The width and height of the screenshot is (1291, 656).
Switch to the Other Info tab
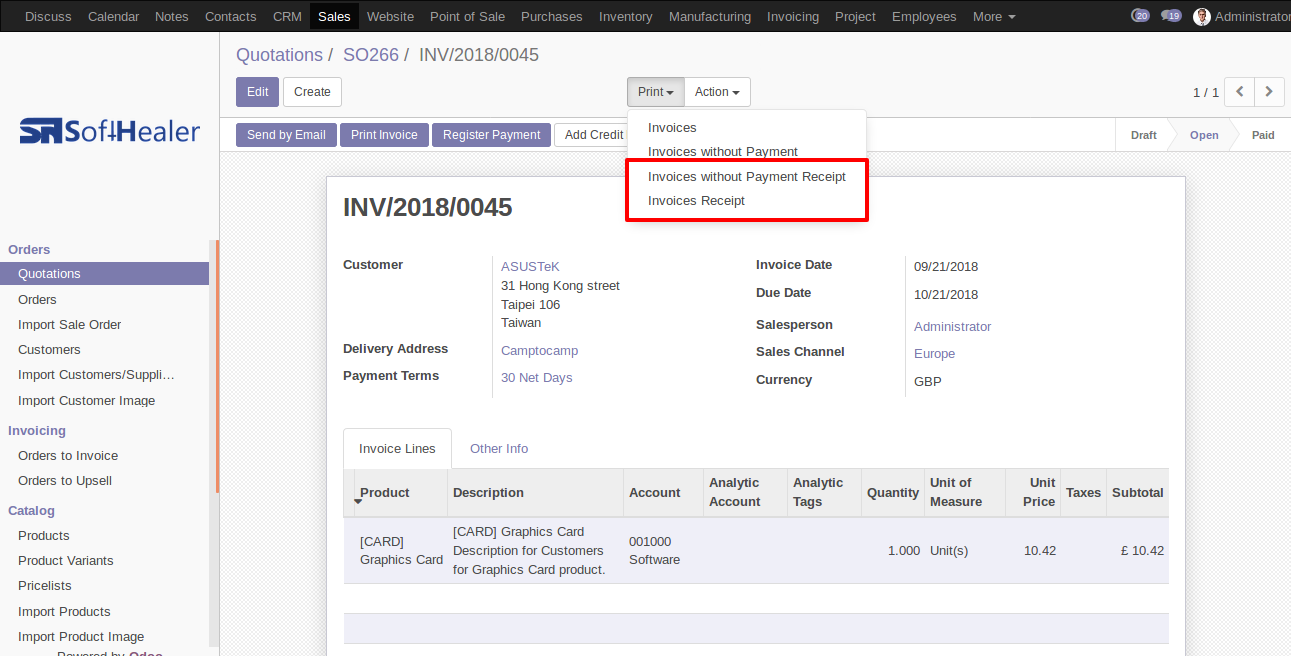[499, 449]
